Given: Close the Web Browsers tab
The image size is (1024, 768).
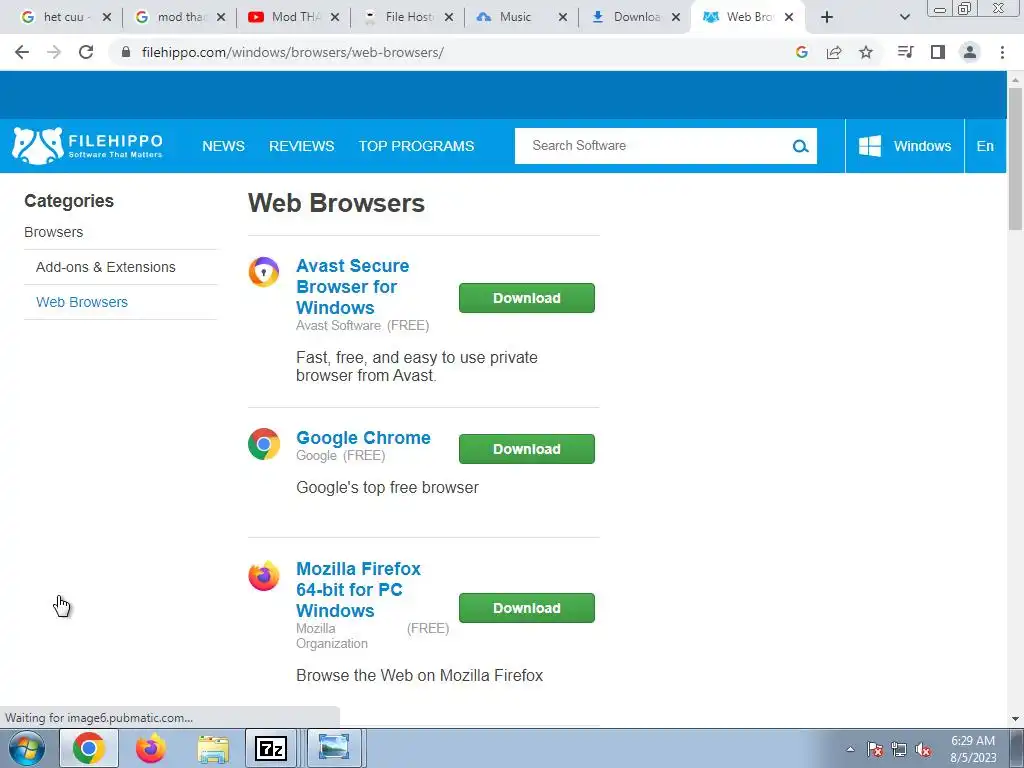Looking at the screenshot, I should pos(789,17).
